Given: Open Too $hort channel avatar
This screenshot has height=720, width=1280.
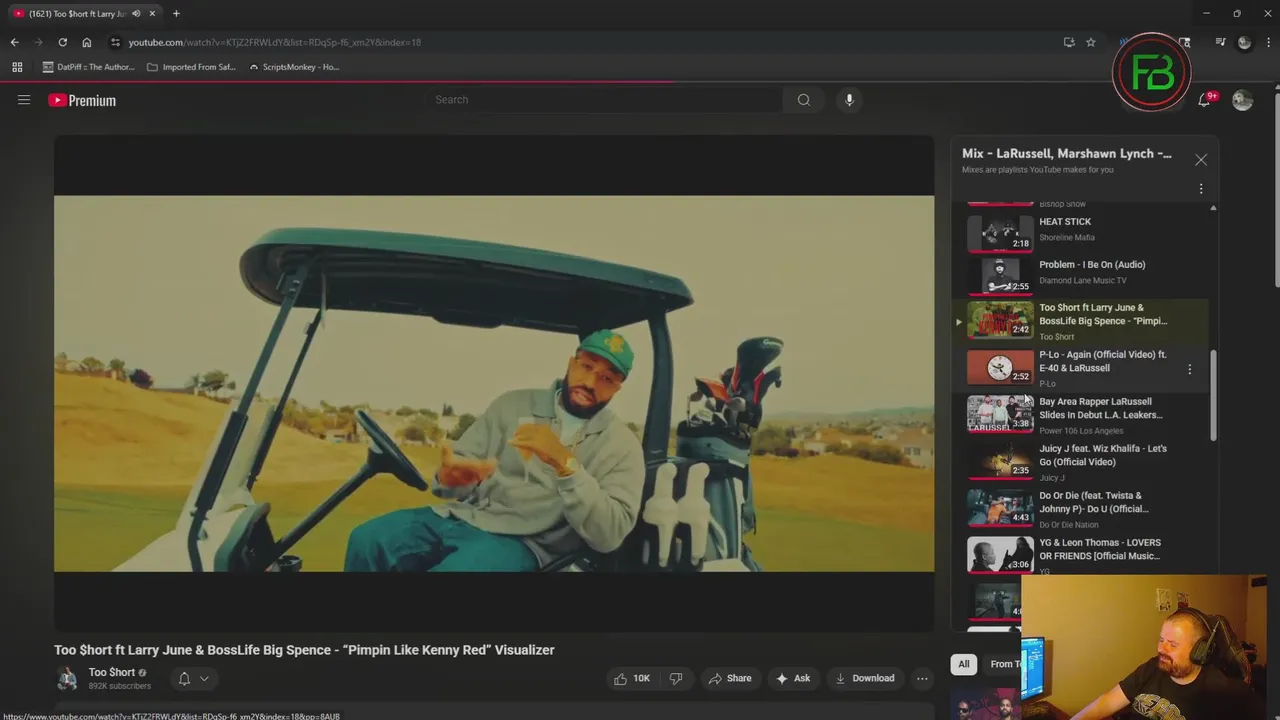Looking at the screenshot, I should click(x=67, y=678).
